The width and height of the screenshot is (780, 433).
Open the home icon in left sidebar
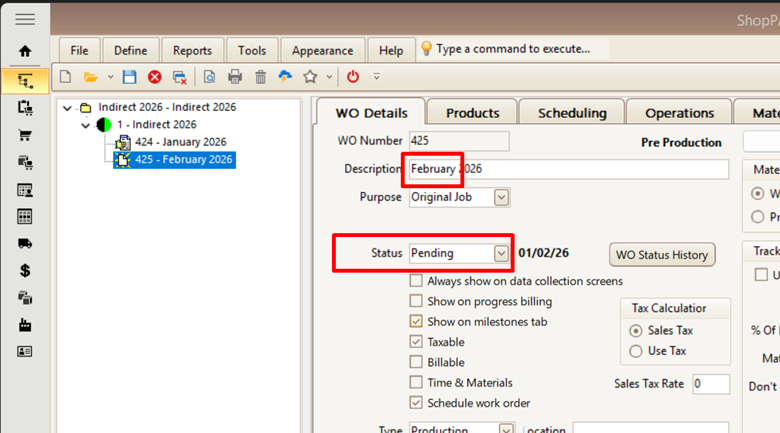(x=25, y=51)
